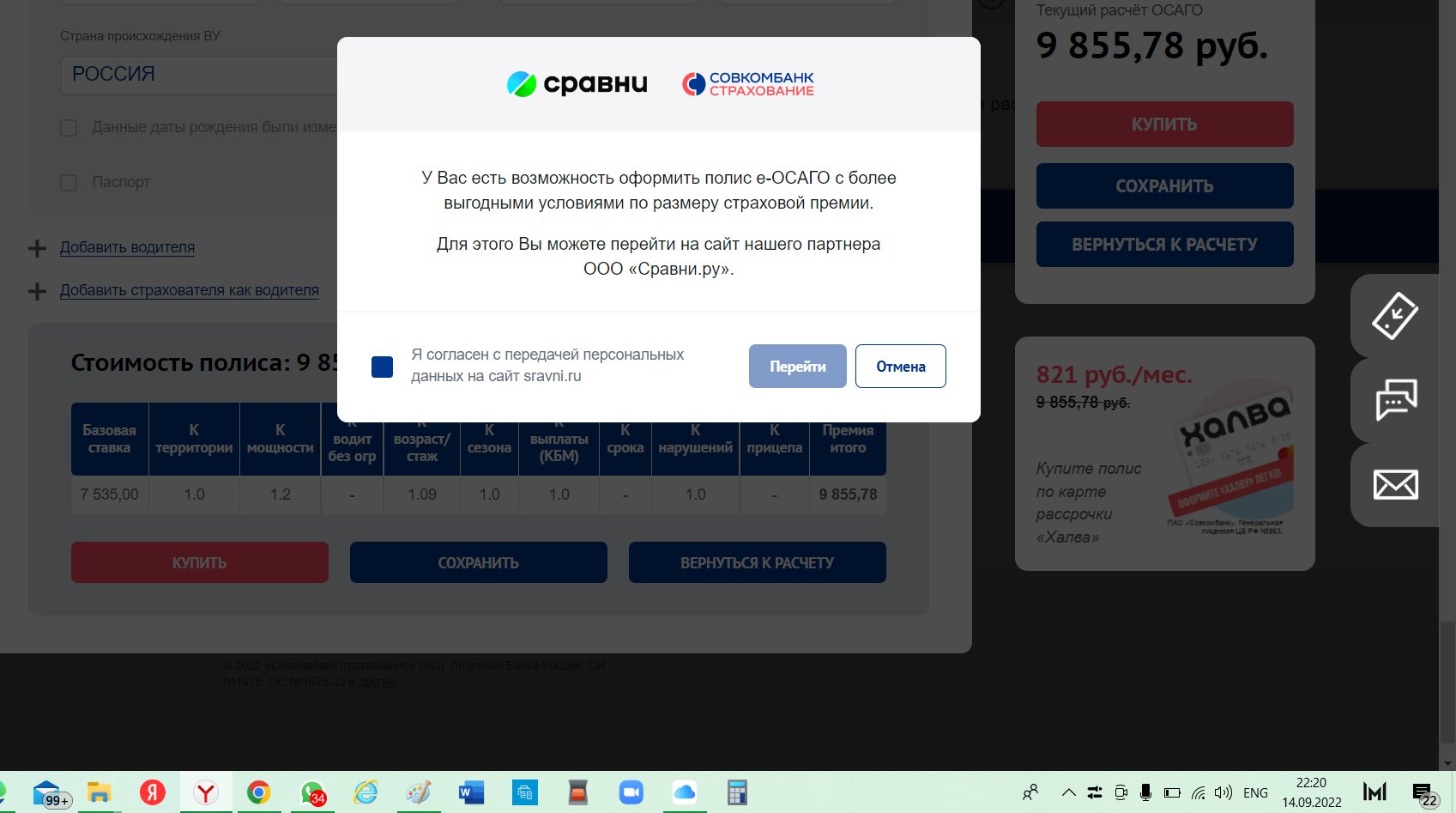The width and height of the screenshot is (1456, 813).
Task: Open the chat bubble widget icon
Action: point(1395,400)
